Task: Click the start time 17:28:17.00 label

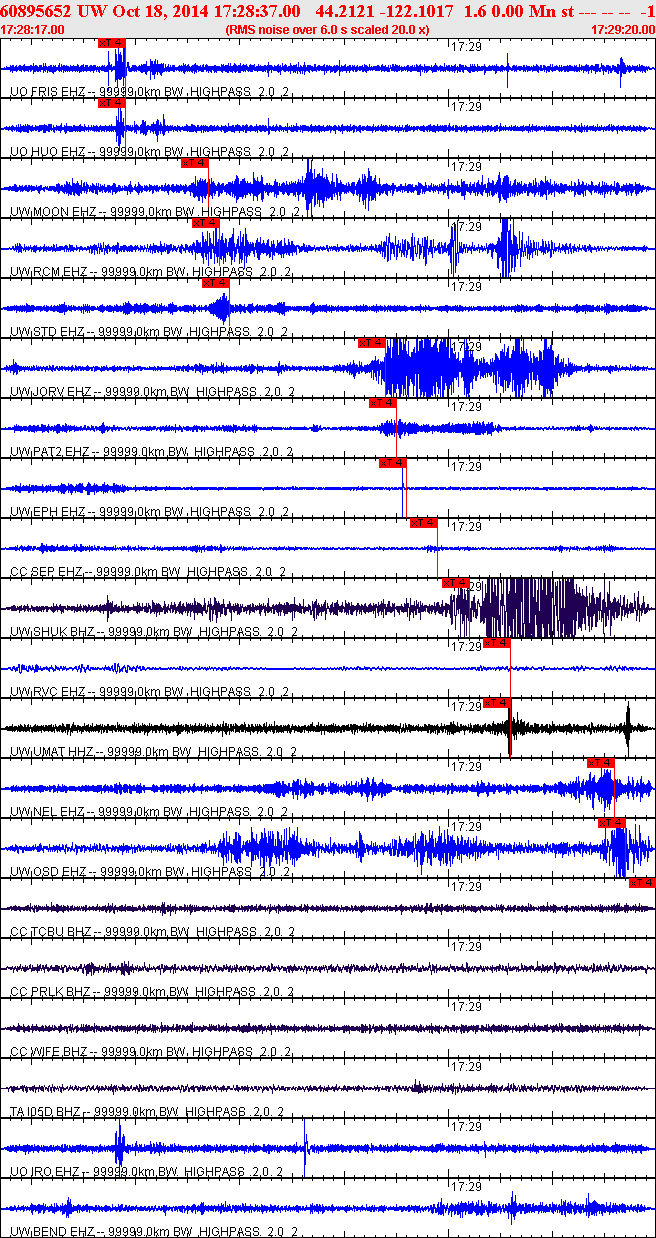Action: (x=33, y=30)
